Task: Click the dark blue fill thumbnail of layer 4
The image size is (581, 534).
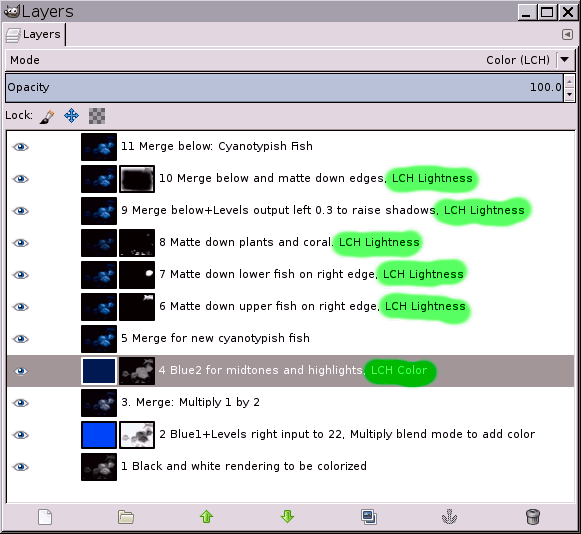Action: (x=99, y=371)
